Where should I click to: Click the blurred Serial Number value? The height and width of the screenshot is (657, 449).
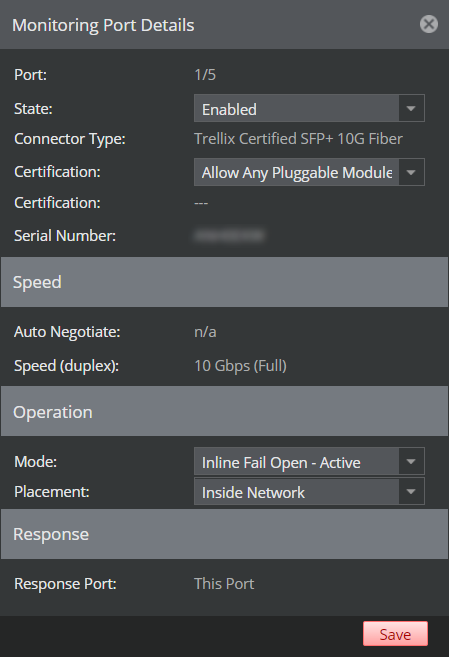[x=229, y=235]
